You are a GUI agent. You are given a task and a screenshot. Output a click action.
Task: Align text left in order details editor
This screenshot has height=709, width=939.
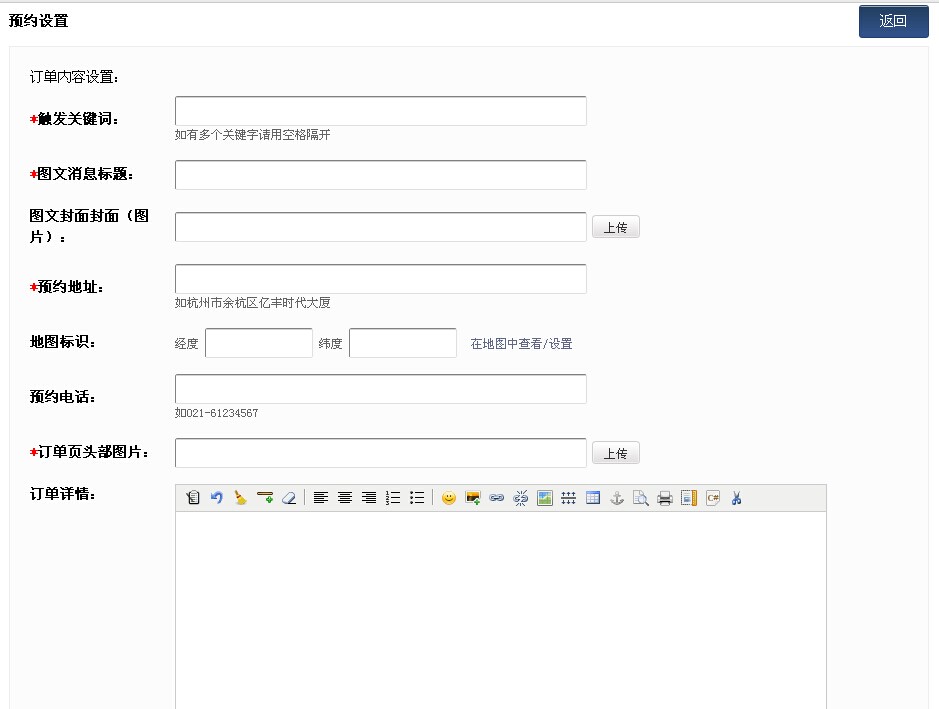(321, 498)
